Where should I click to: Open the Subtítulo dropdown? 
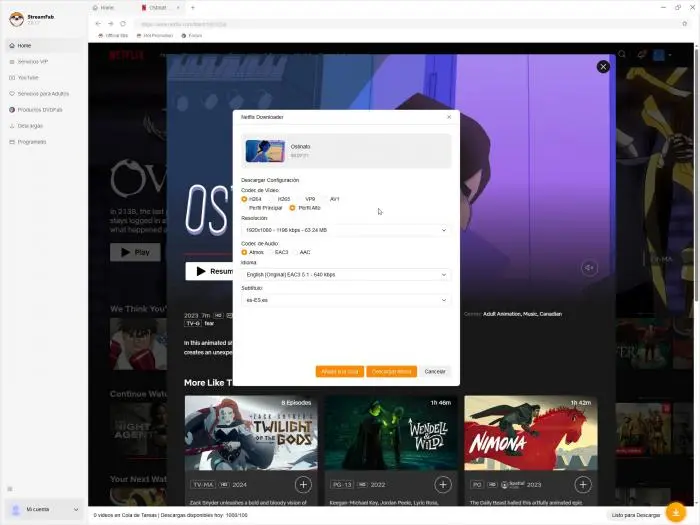[346, 300]
